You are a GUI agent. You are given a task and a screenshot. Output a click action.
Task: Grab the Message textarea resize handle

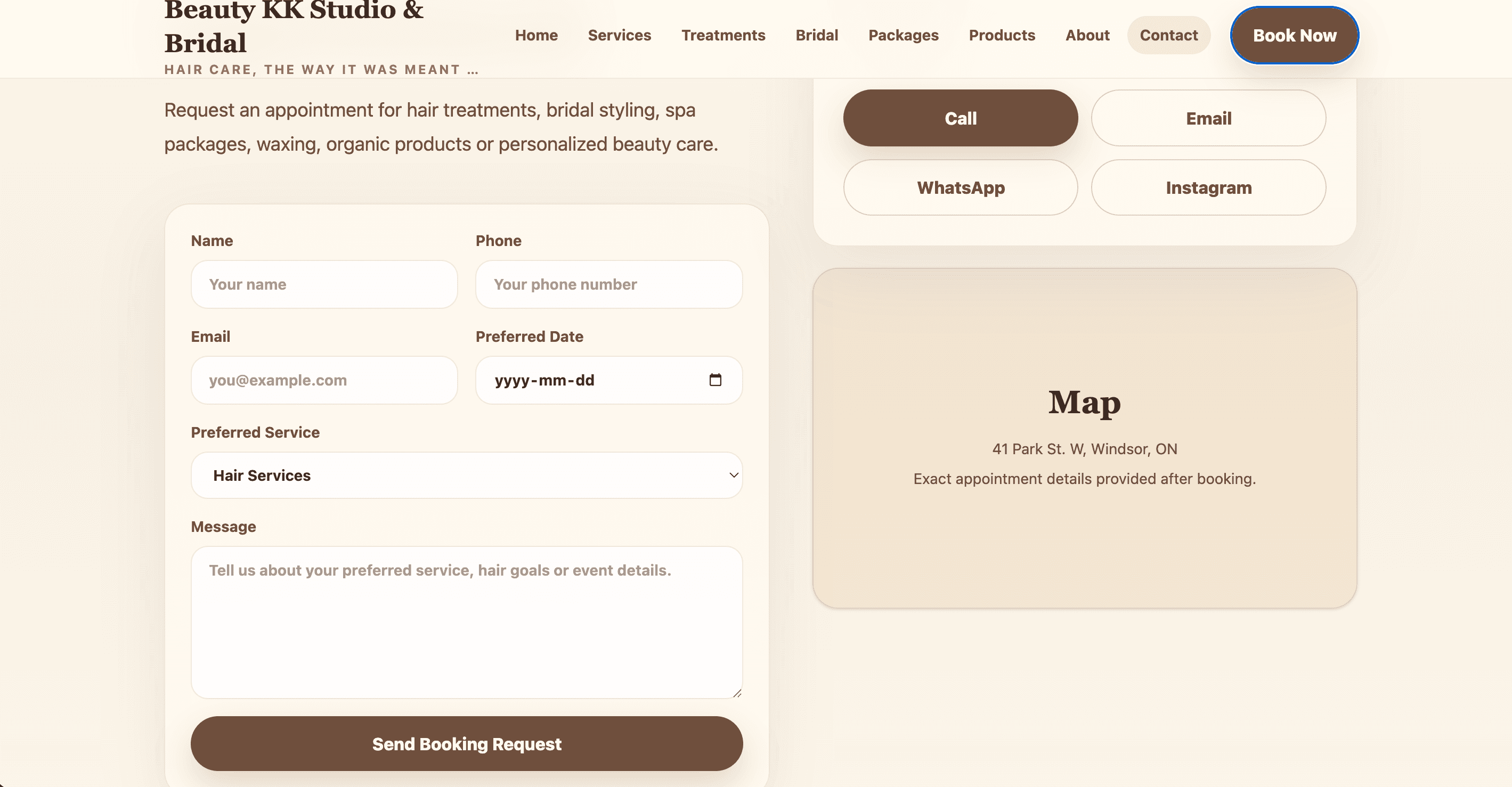coord(737,693)
